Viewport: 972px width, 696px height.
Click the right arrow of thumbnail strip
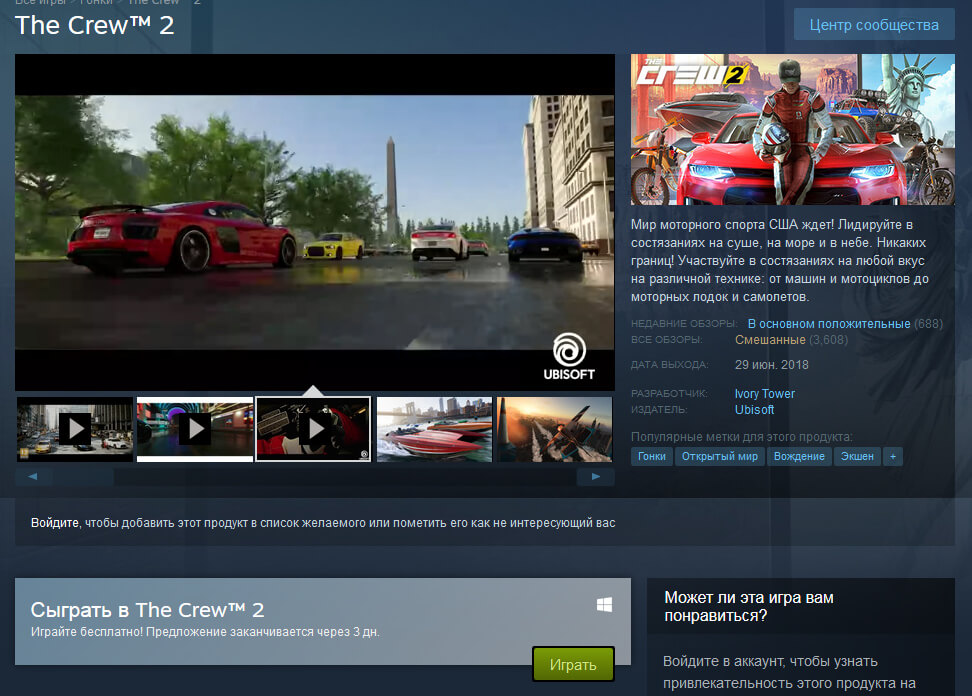click(596, 477)
